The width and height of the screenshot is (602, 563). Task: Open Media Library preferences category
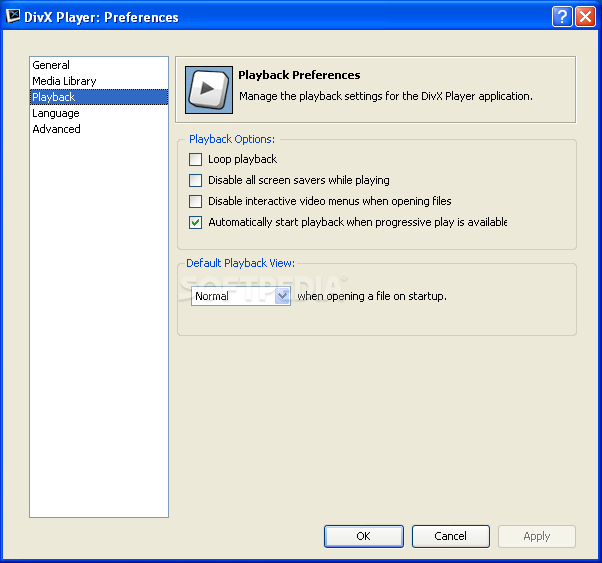pyautogui.click(x=99, y=81)
